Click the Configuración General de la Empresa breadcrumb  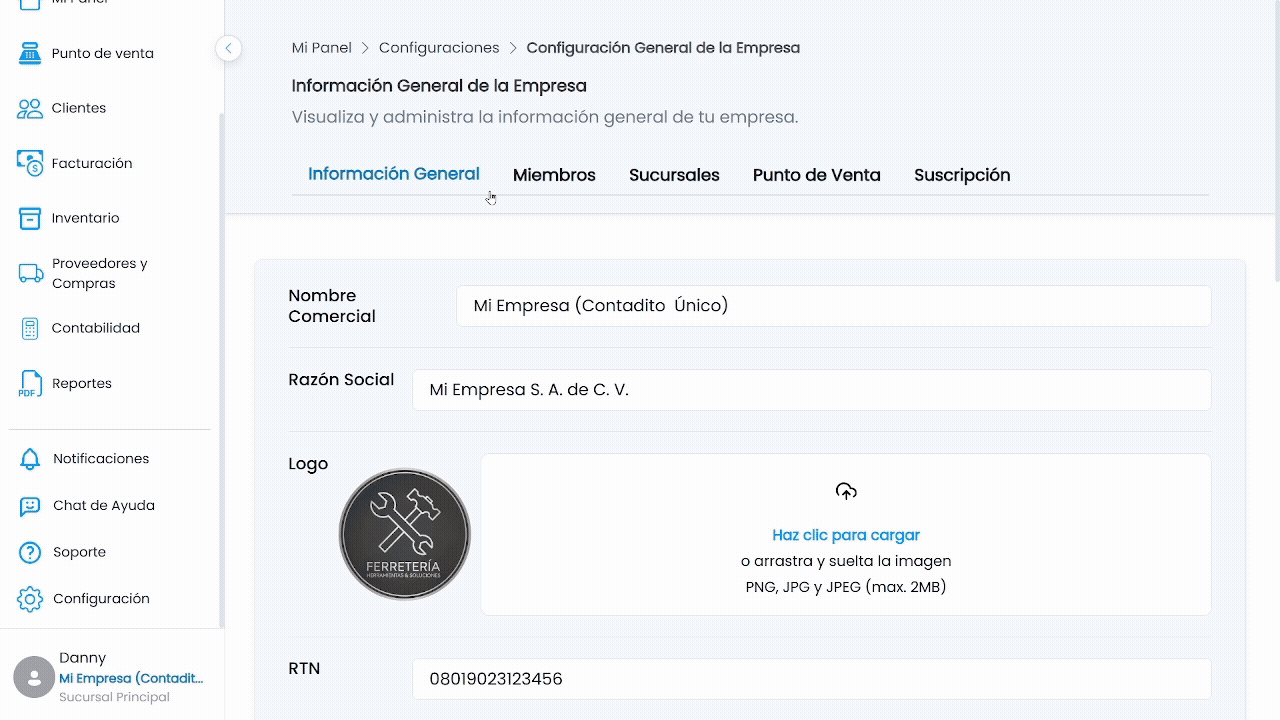pos(663,48)
